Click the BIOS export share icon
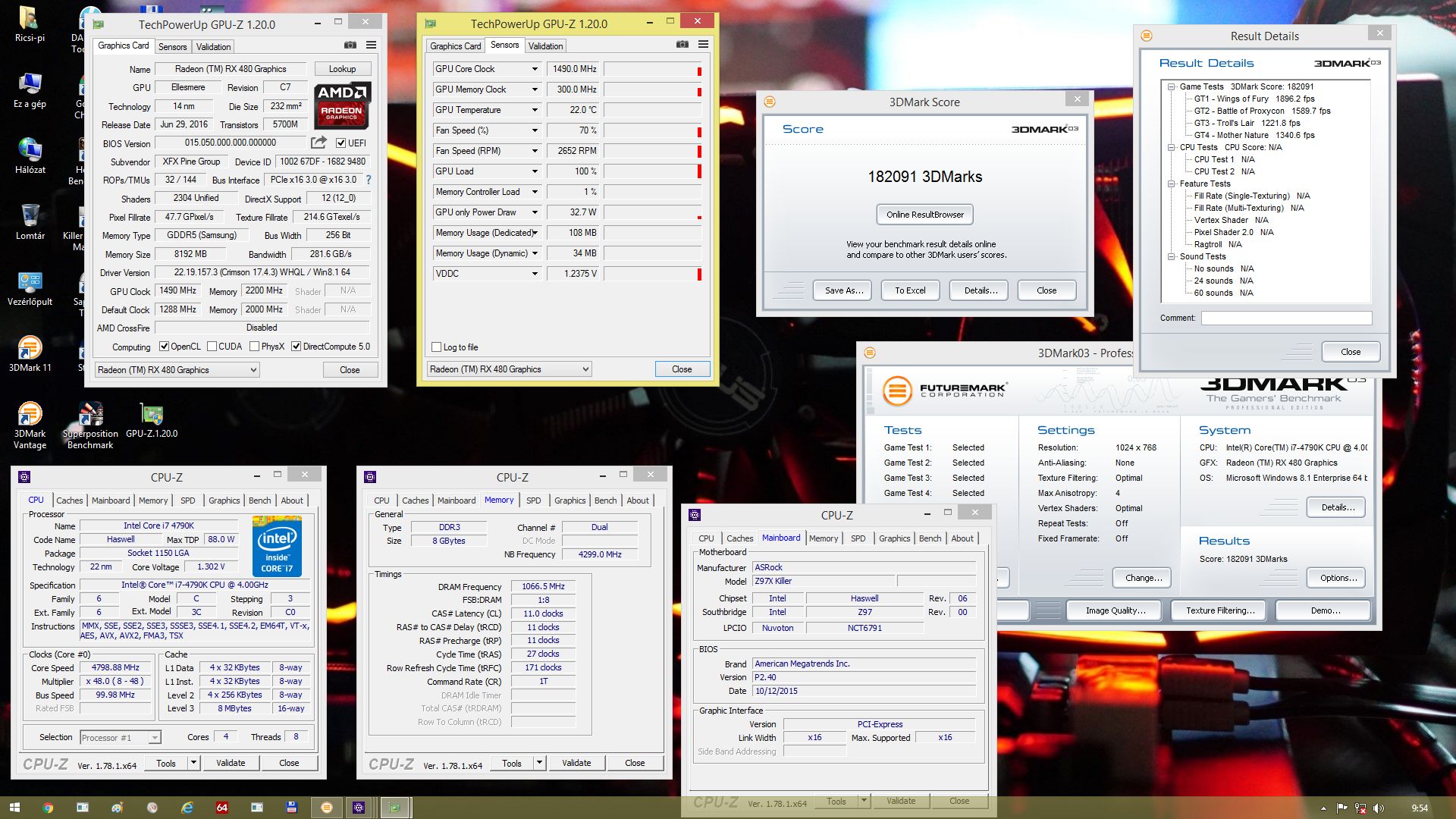This screenshot has width=1456, height=819. click(x=318, y=143)
